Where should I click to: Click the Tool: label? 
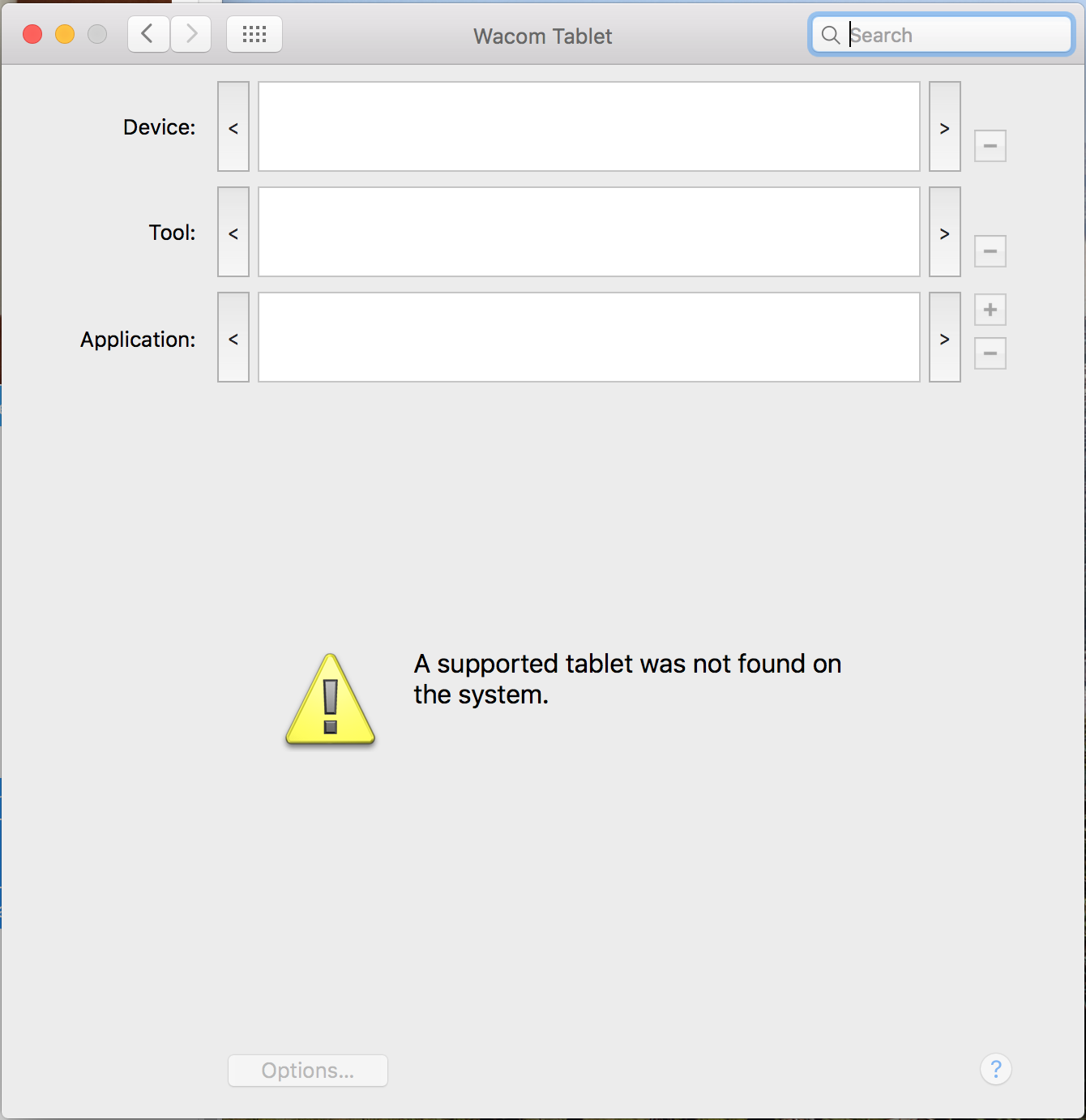pyautogui.click(x=173, y=233)
